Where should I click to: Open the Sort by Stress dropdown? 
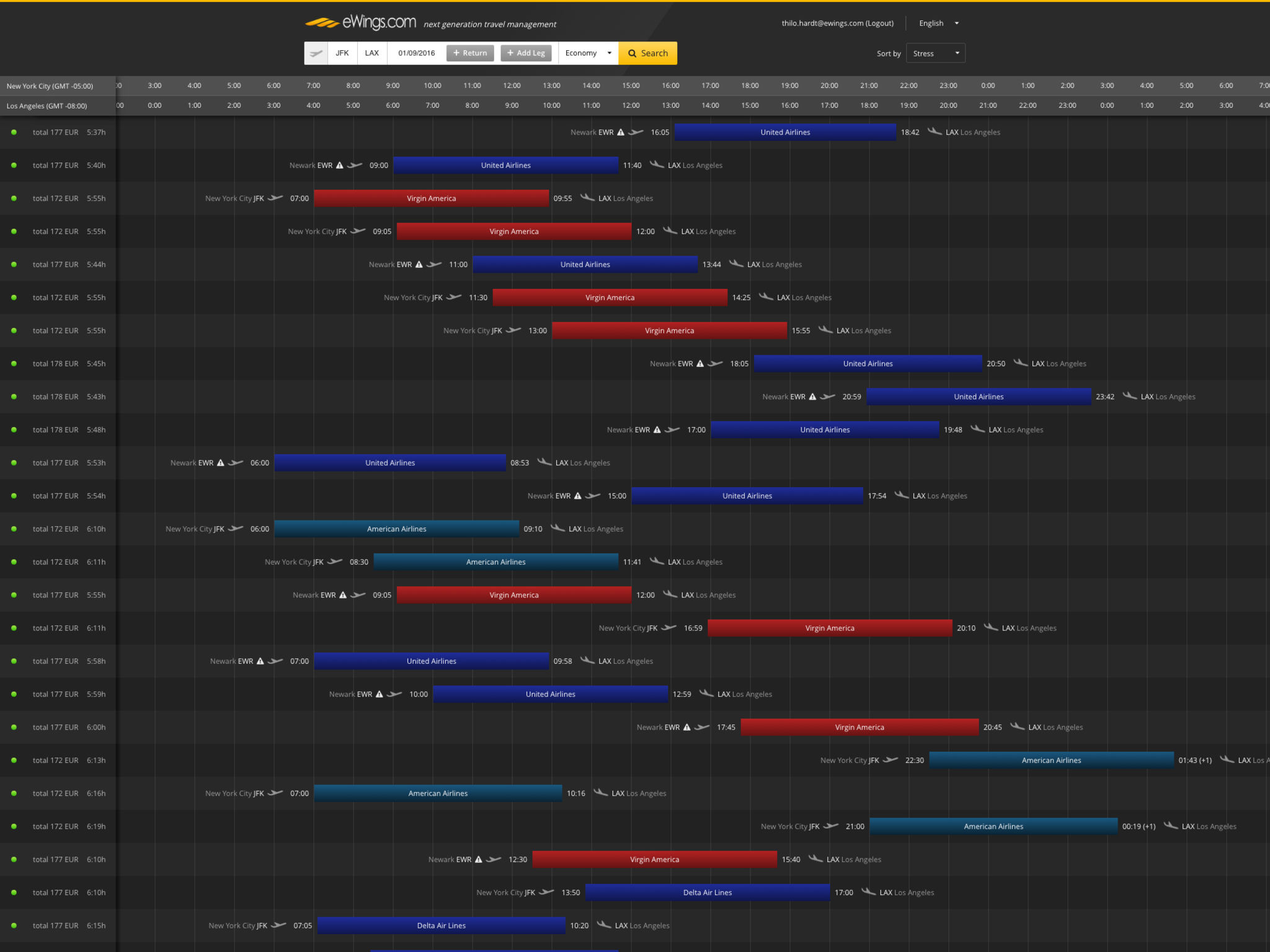pos(935,53)
